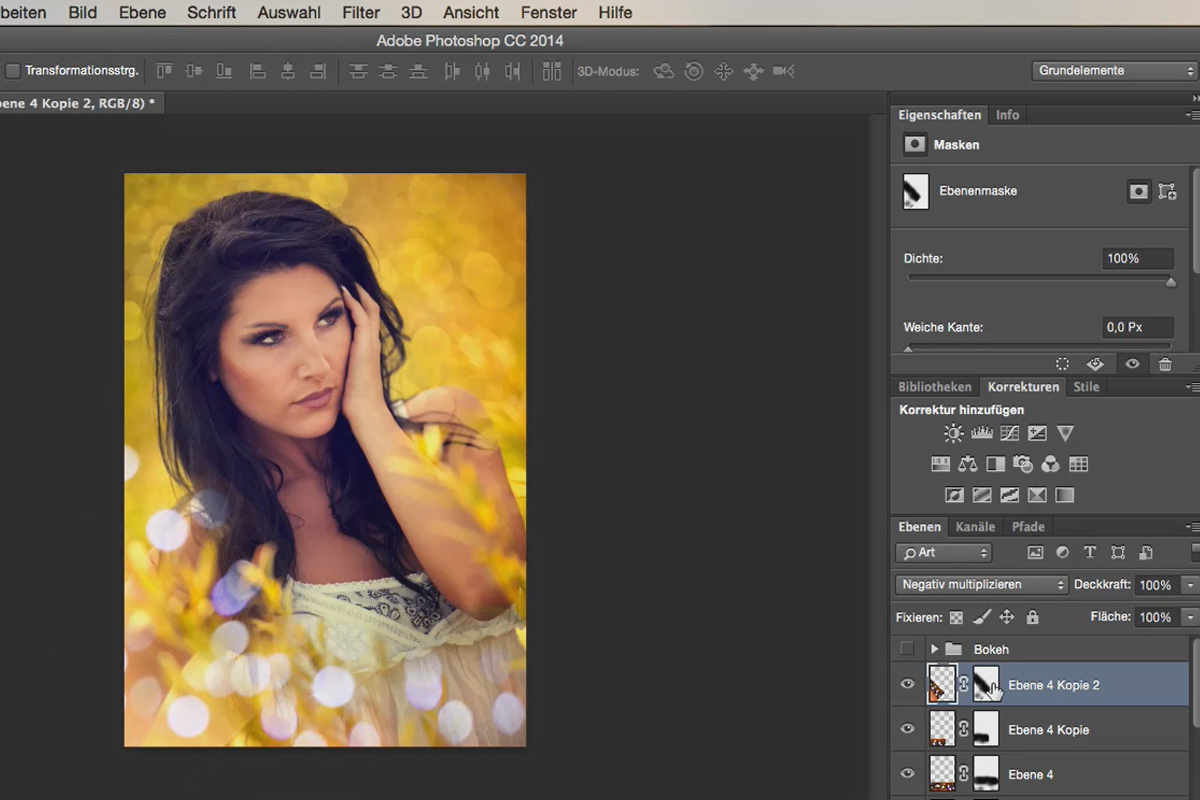Screen dimensions: 1200x800
Task: Filter layers by pixel layers icon
Action: click(1035, 552)
